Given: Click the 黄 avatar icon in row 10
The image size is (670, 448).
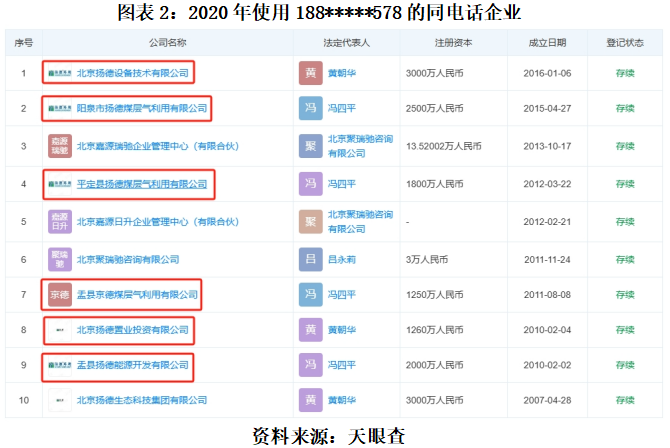Looking at the screenshot, I should [x=311, y=400].
